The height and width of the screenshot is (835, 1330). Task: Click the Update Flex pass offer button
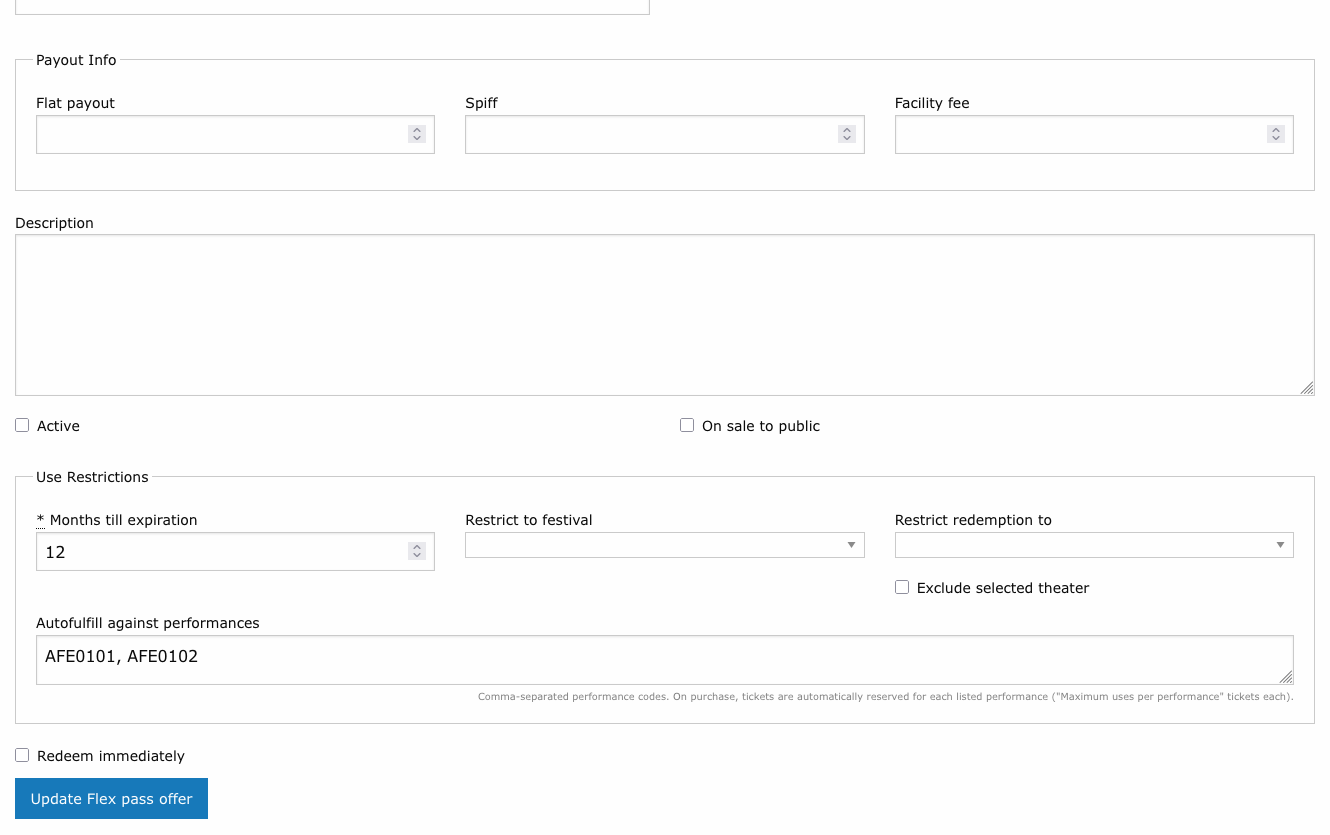(111, 799)
